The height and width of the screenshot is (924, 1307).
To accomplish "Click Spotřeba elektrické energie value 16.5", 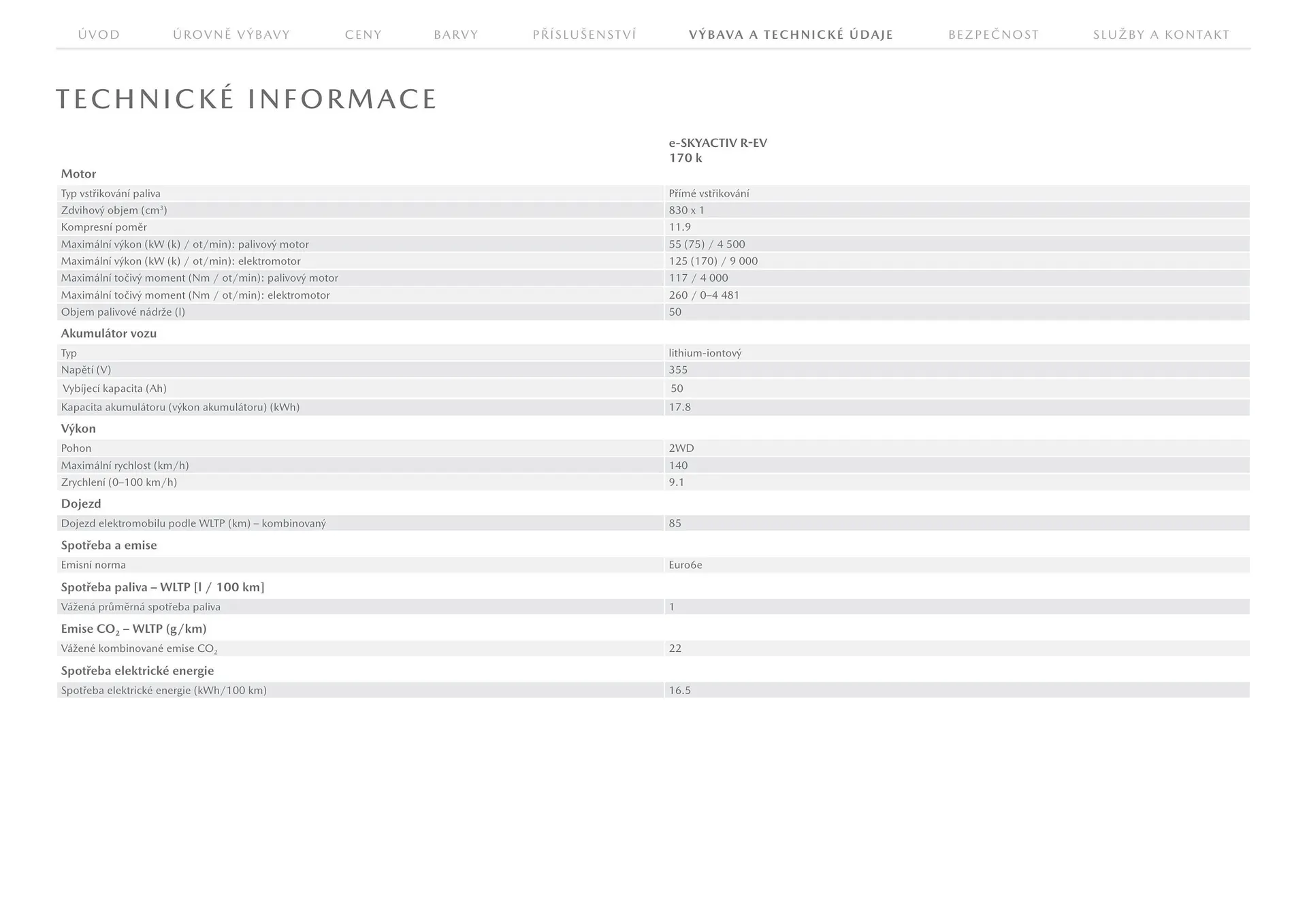I will click(679, 690).
